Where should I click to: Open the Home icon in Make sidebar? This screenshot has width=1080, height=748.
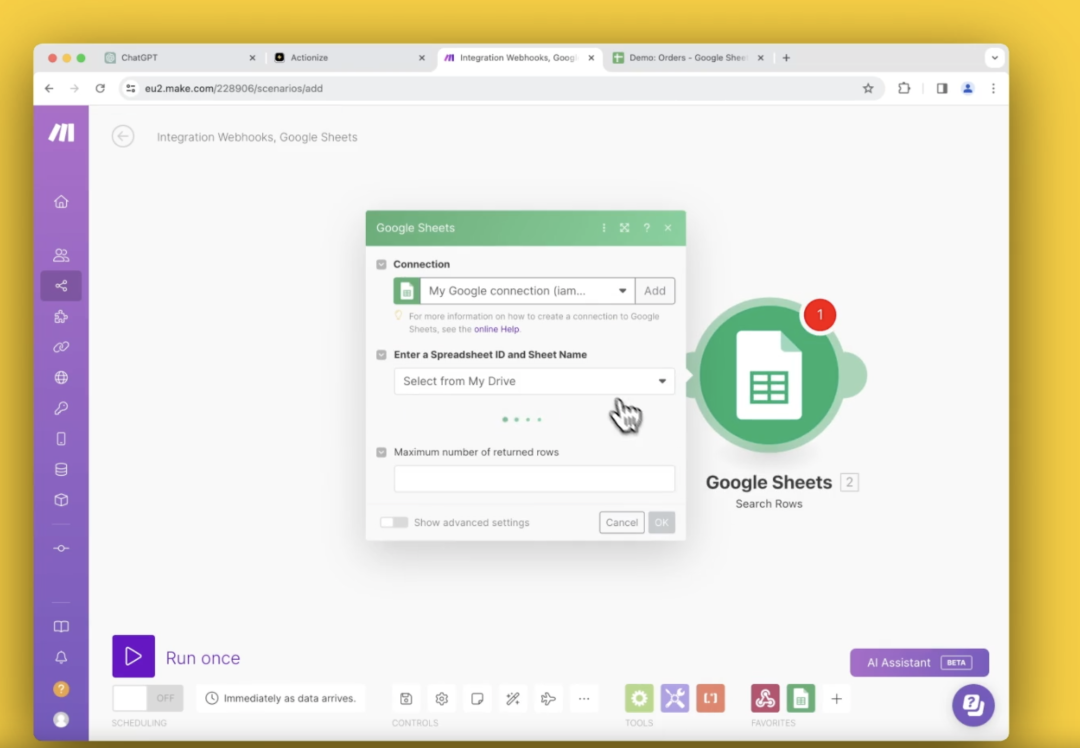(x=61, y=202)
